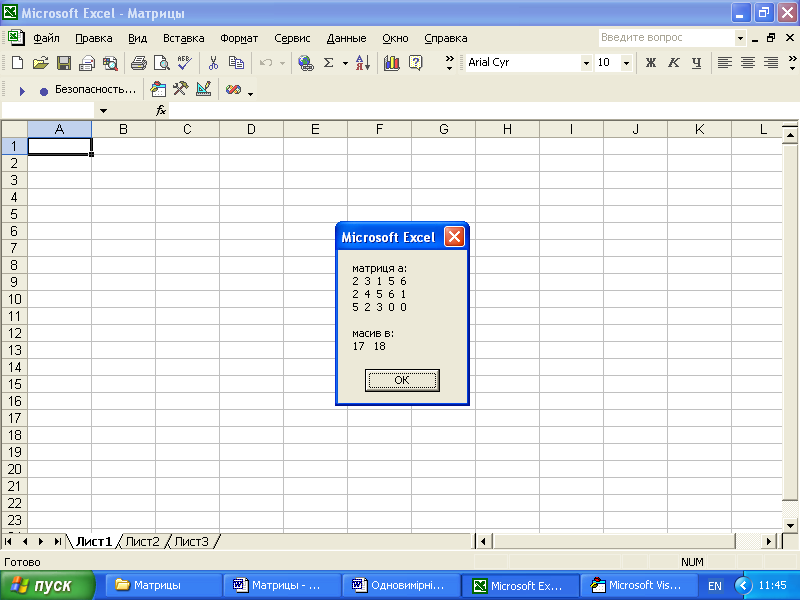Click the Run Macro play icon
This screenshot has width=800, height=600.
(x=21, y=91)
